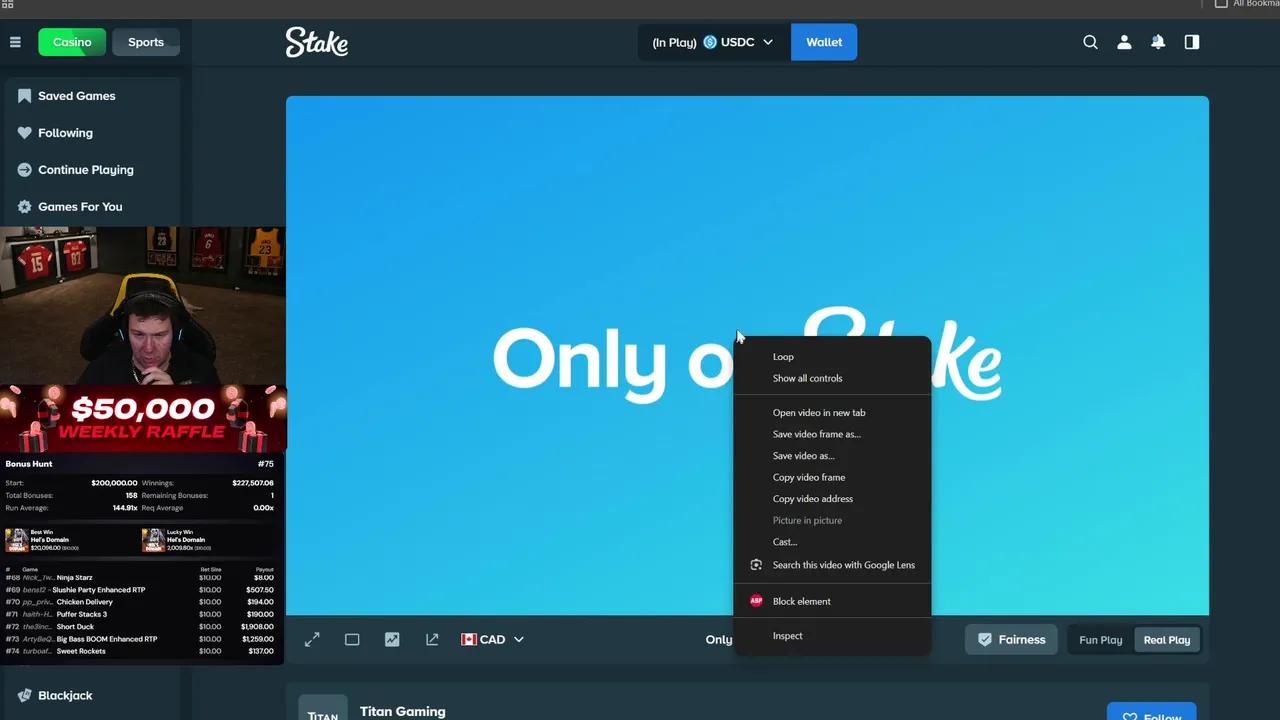Open live stats chart icon
Image resolution: width=1280 pixels, height=720 pixels.
coord(392,639)
